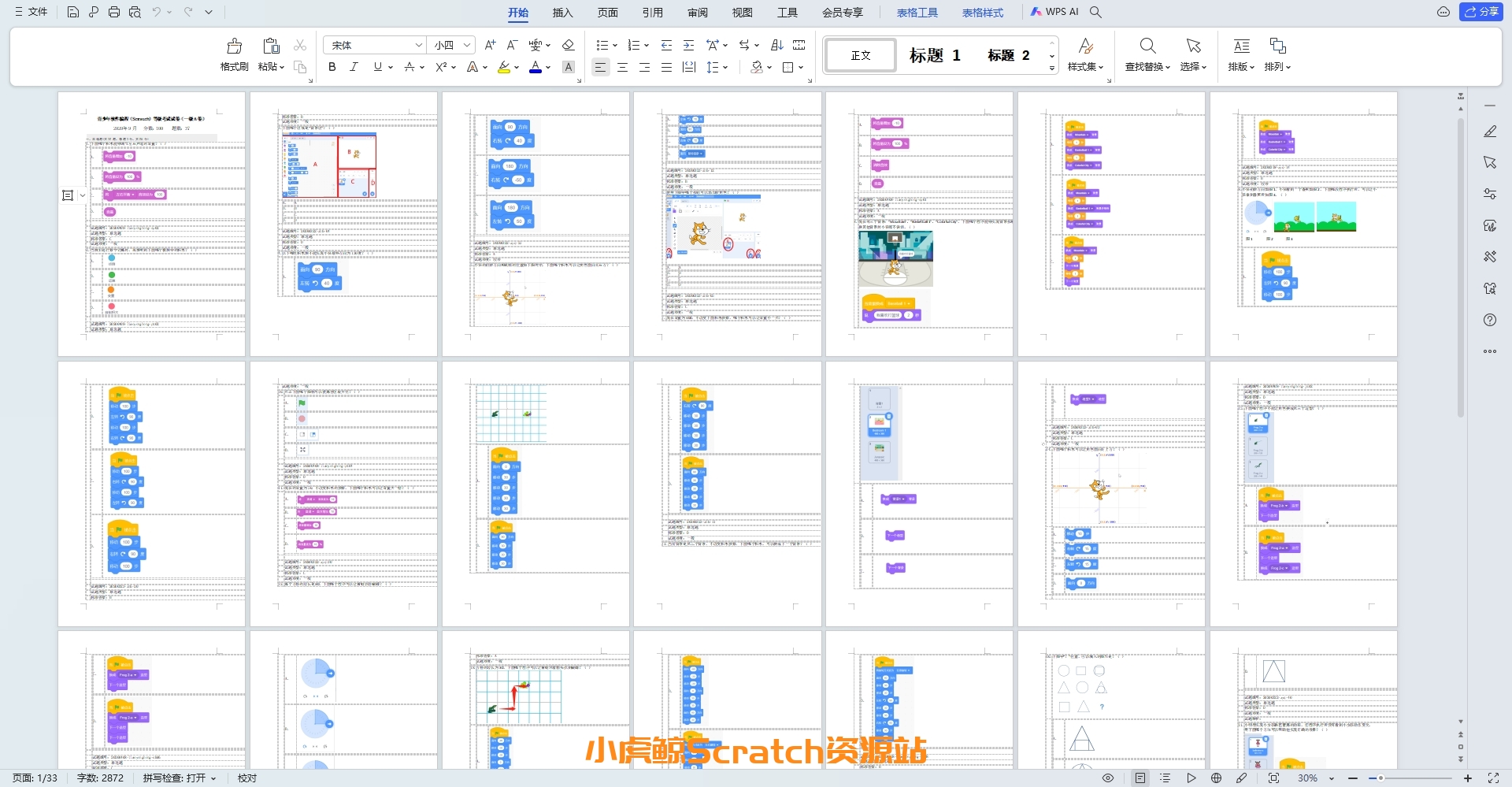Click the 校对 proofread button in status bar

coord(247,778)
